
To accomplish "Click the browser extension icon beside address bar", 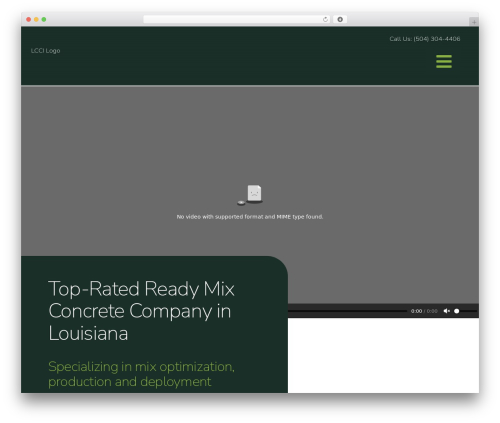I will tap(340, 19).
